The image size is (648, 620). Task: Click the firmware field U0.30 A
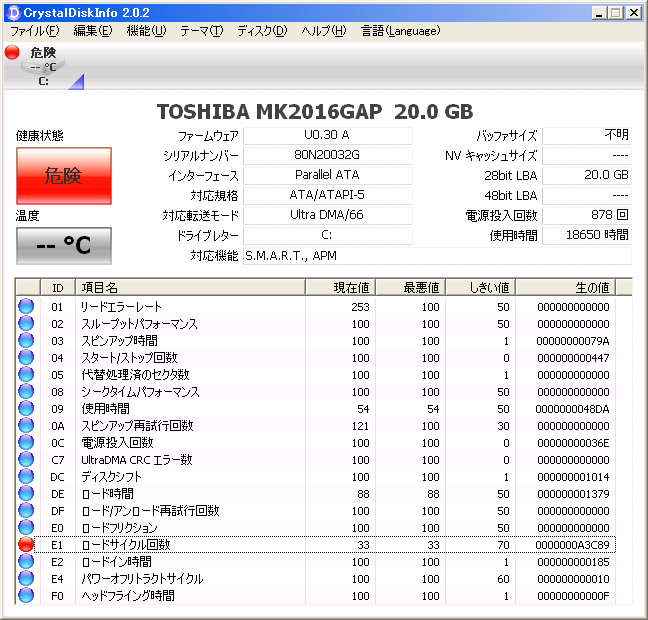[x=328, y=135]
